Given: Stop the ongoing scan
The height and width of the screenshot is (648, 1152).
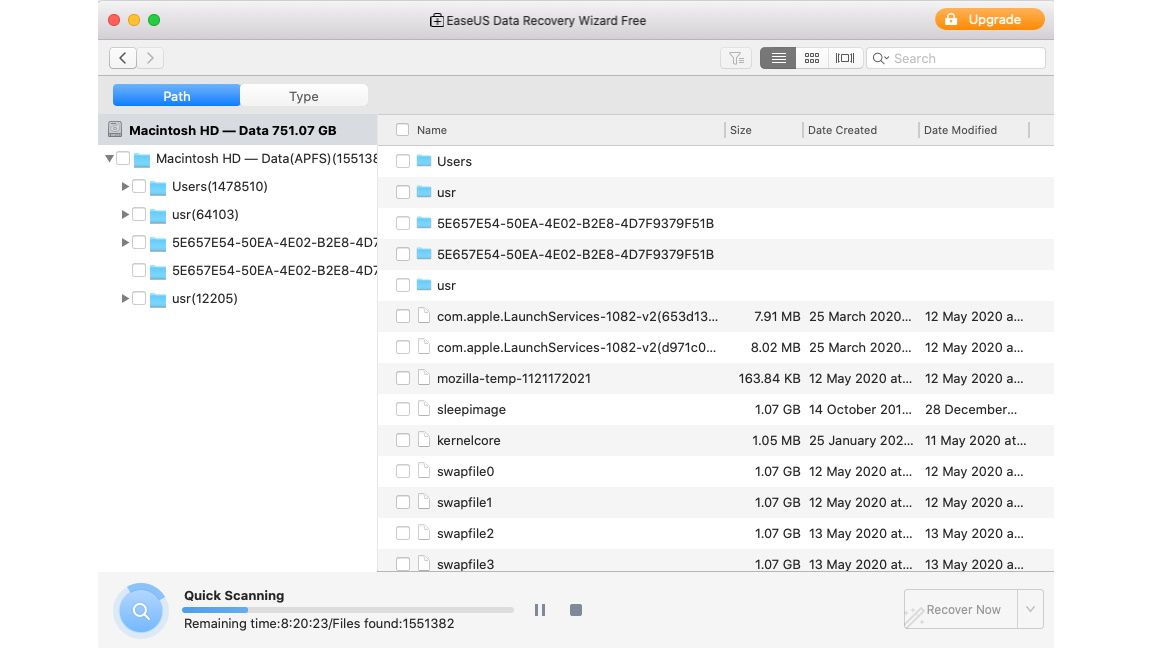Looking at the screenshot, I should point(576,610).
